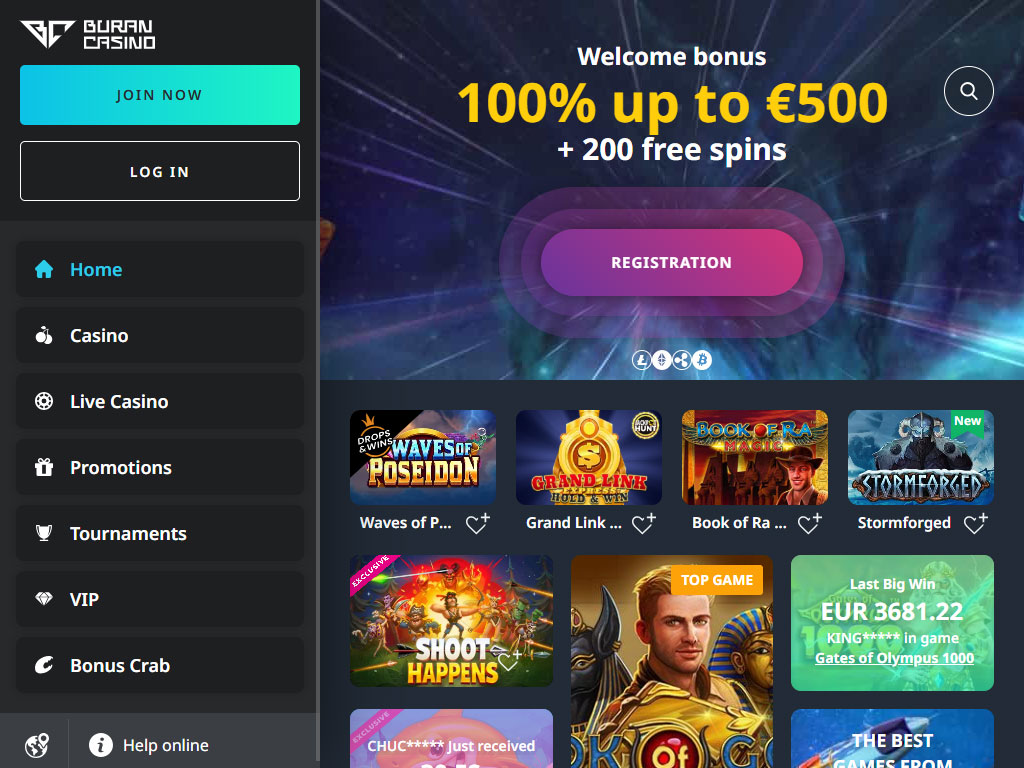Open the Shoot Happens game thumbnail
This screenshot has height=768, width=1024.
pyautogui.click(x=451, y=621)
